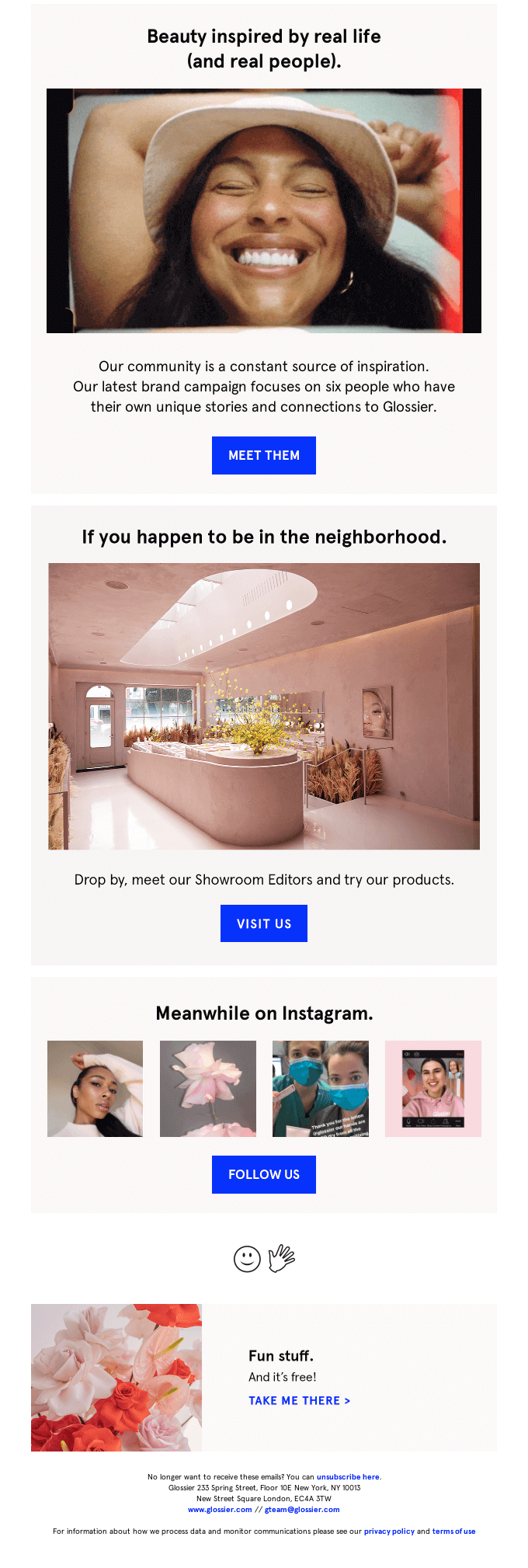This screenshot has width=528, height=1568.
Task: Open Instagram photo of video call screenshot
Action: (433, 1089)
